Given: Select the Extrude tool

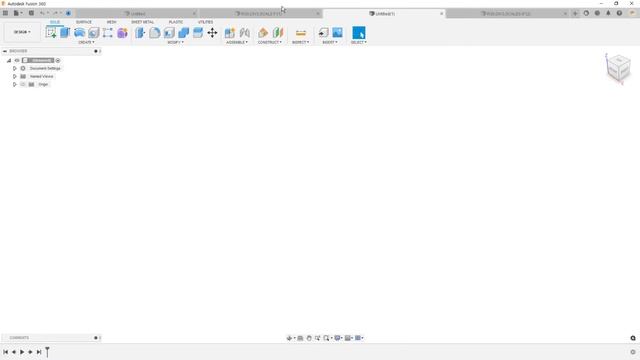Looking at the screenshot, I should (65, 33).
